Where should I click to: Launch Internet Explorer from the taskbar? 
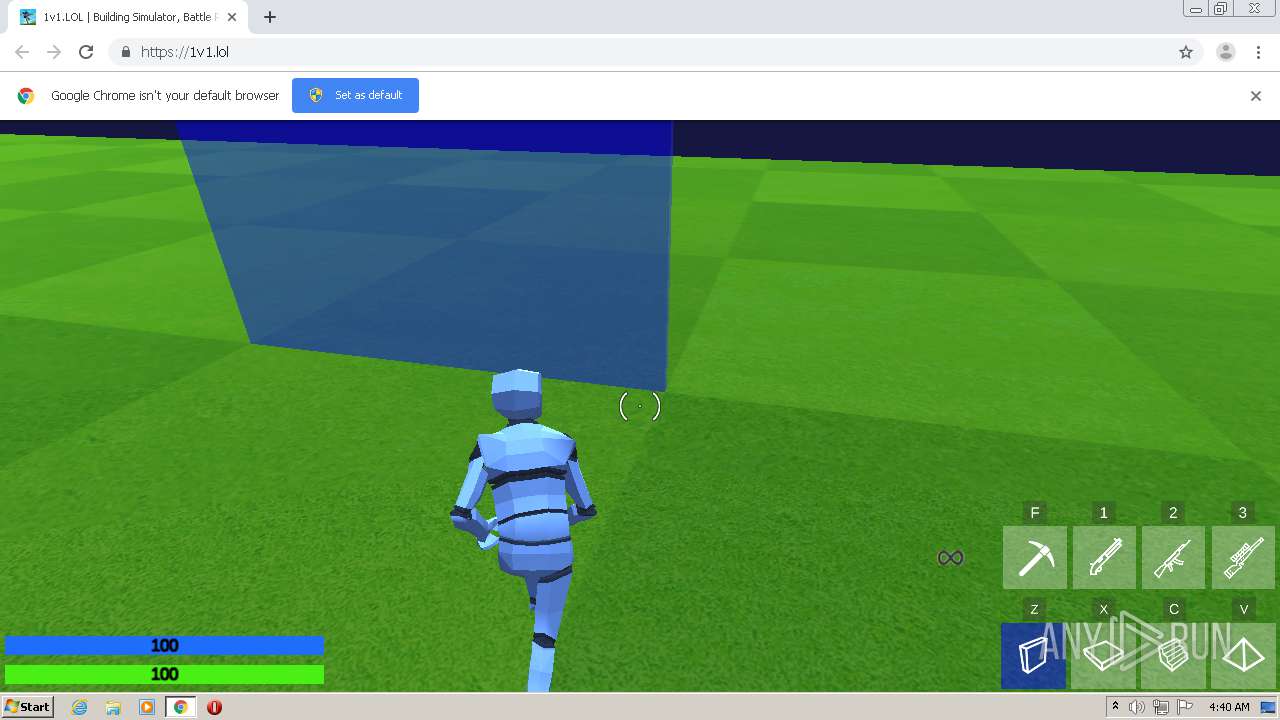pyautogui.click(x=80, y=707)
